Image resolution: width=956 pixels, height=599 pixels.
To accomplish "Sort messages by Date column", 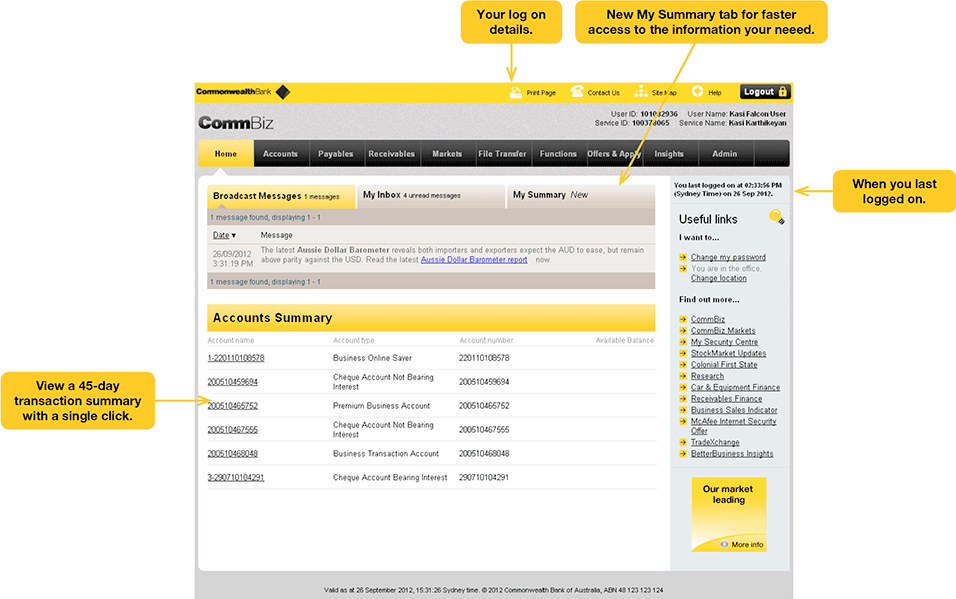I will coord(224,235).
